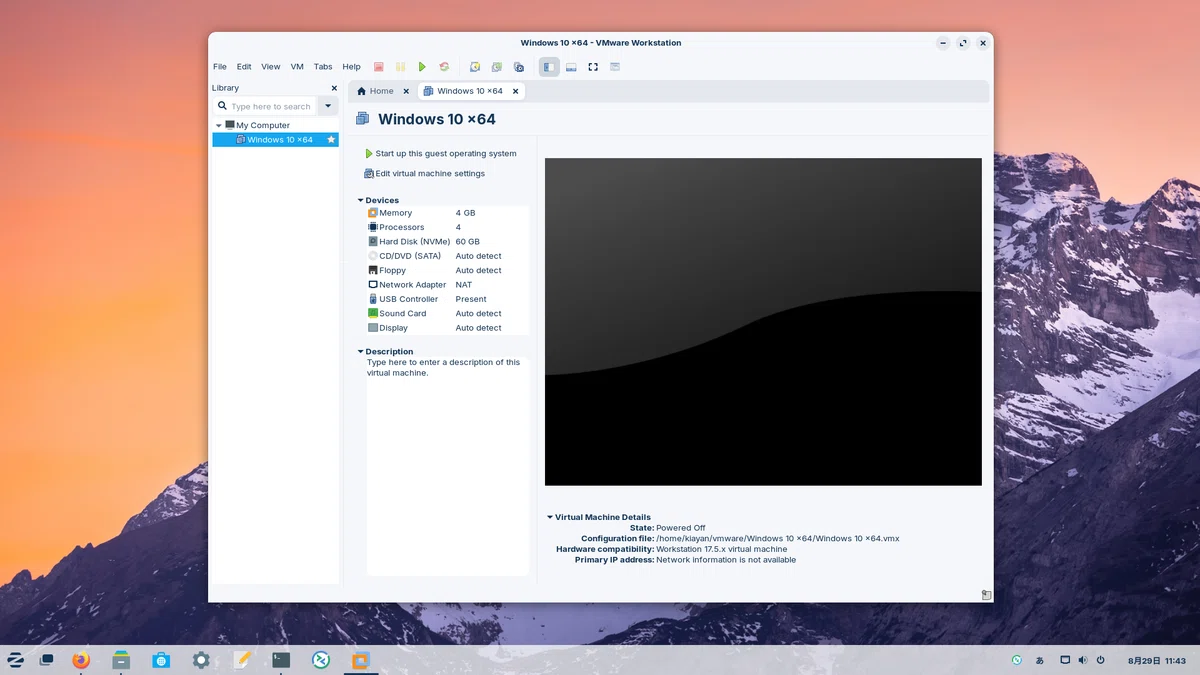Screen dimensions: 1200x675
Task: Open the remote desktop taskbar icon
Action: point(321,660)
